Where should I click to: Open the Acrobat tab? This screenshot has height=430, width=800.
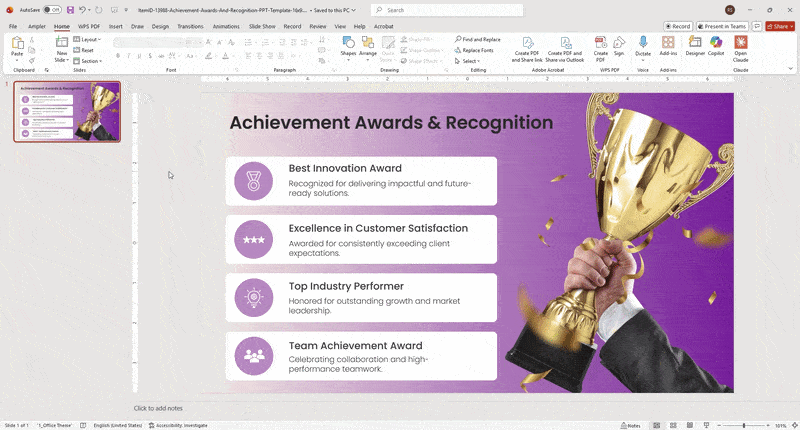pos(383,26)
